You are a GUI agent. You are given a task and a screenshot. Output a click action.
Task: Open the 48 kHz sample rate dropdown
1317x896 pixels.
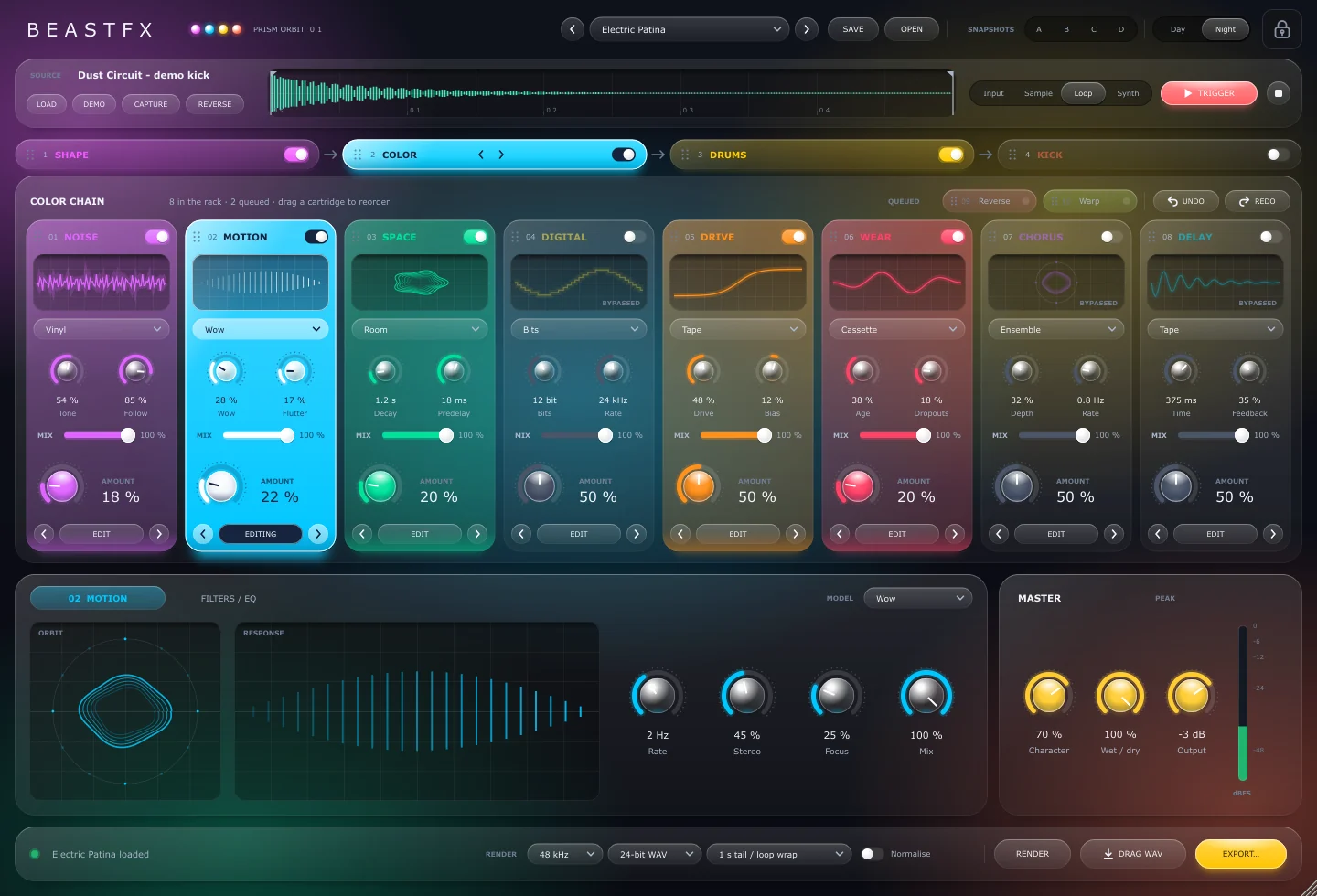[x=565, y=854]
